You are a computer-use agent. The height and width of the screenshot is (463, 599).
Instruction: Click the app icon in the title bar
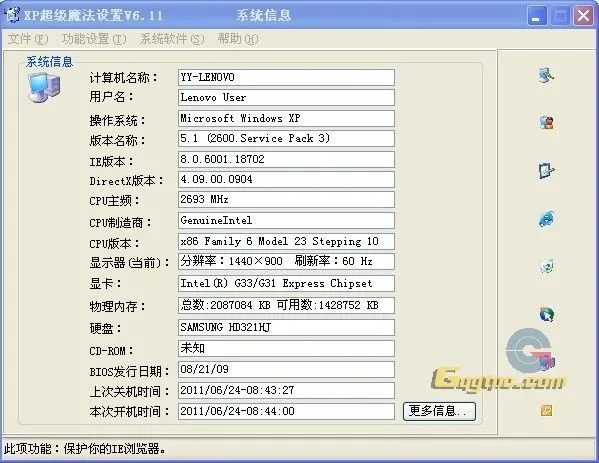(x=12, y=15)
